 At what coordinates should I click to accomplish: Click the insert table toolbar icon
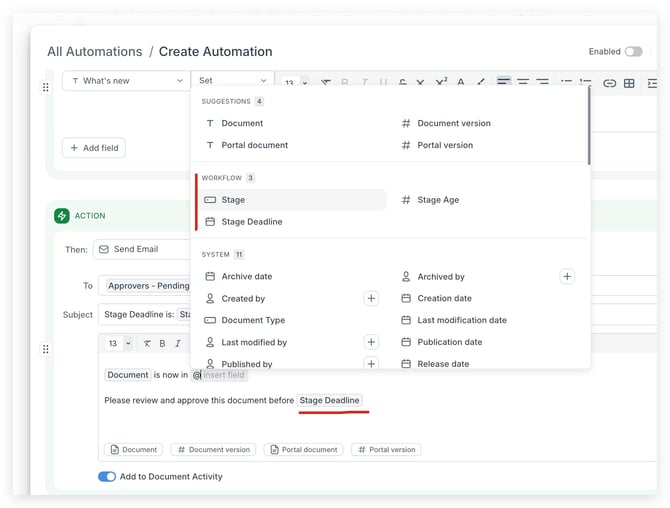click(629, 83)
